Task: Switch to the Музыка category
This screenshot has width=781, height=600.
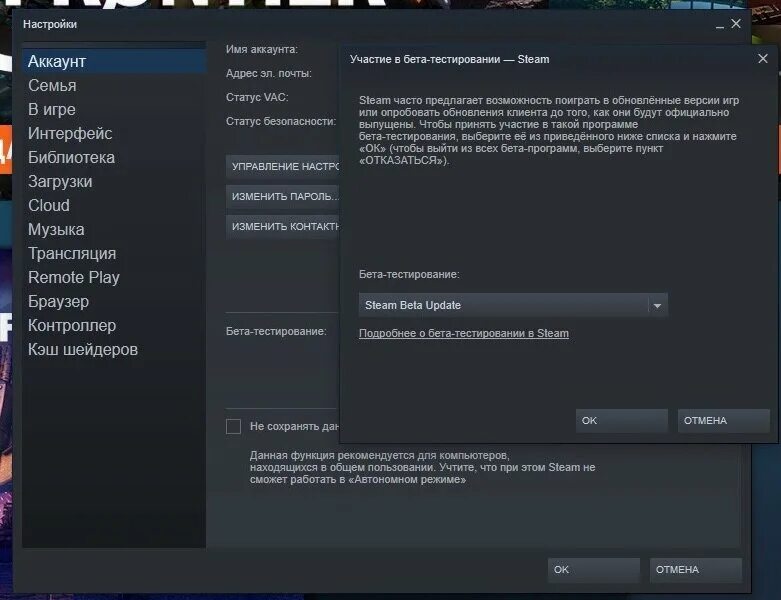Action: tap(114, 229)
